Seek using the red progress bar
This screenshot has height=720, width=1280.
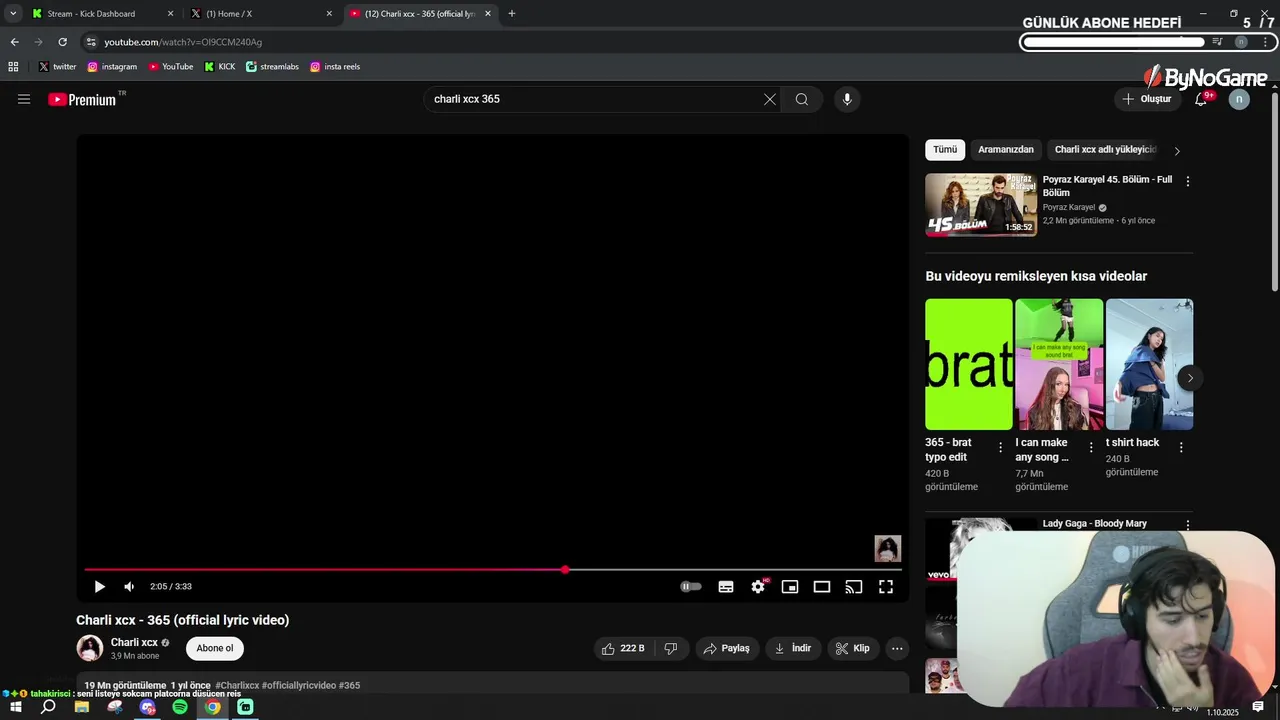coord(493,570)
